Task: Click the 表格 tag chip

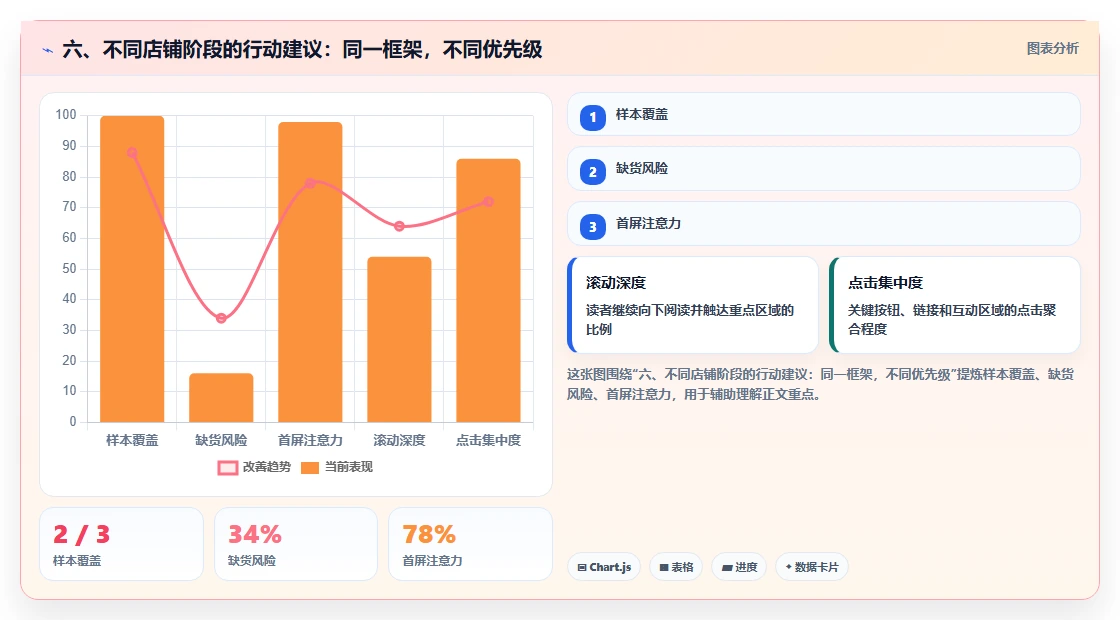Action: pyautogui.click(x=676, y=567)
